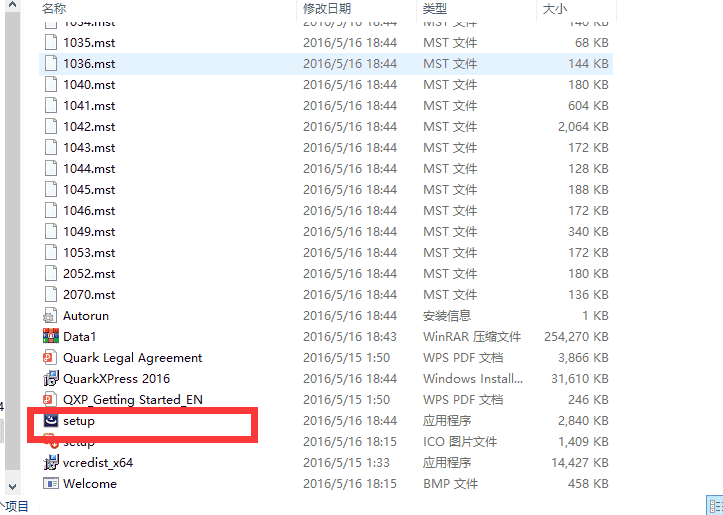Sort by the 修改日期 column header
Viewport: 723px width, 515px height.
327,8
